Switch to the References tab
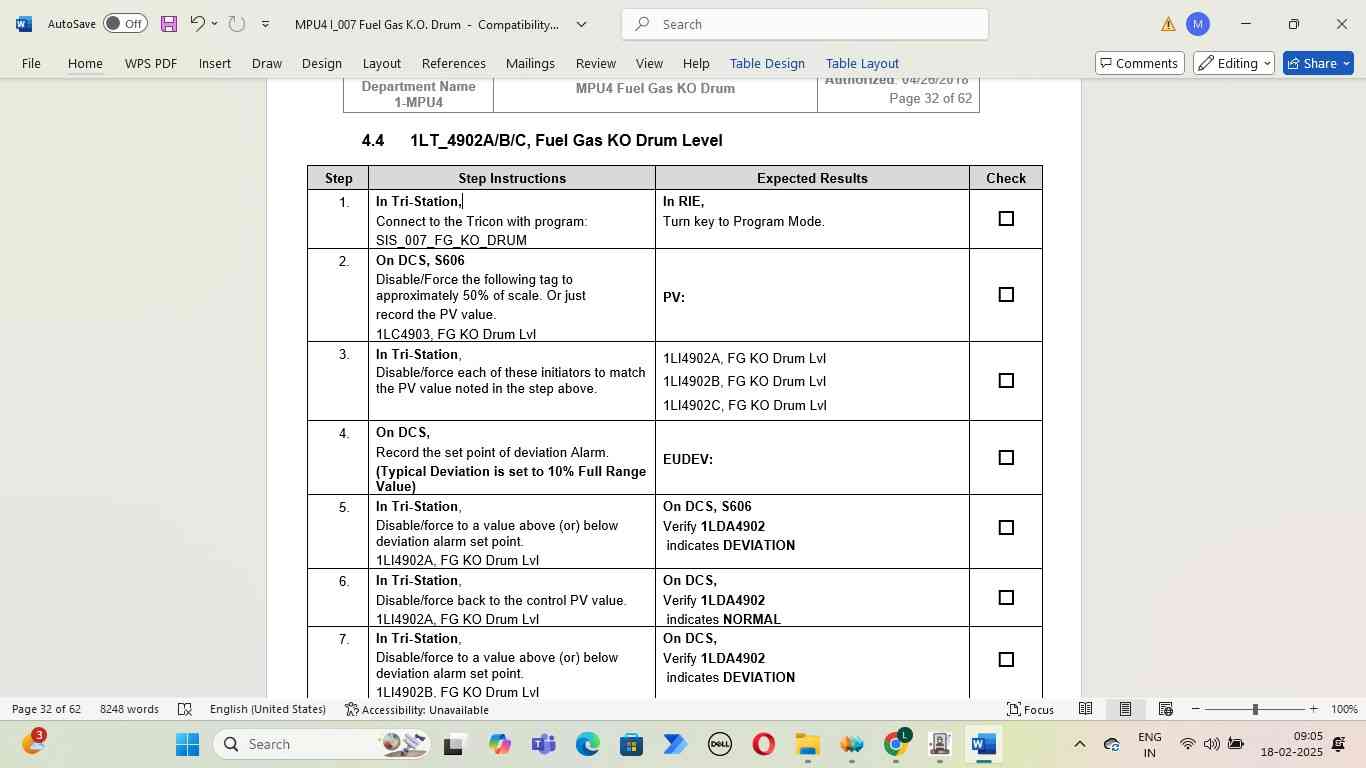Viewport: 1366px width, 768px height. (453, 63)
